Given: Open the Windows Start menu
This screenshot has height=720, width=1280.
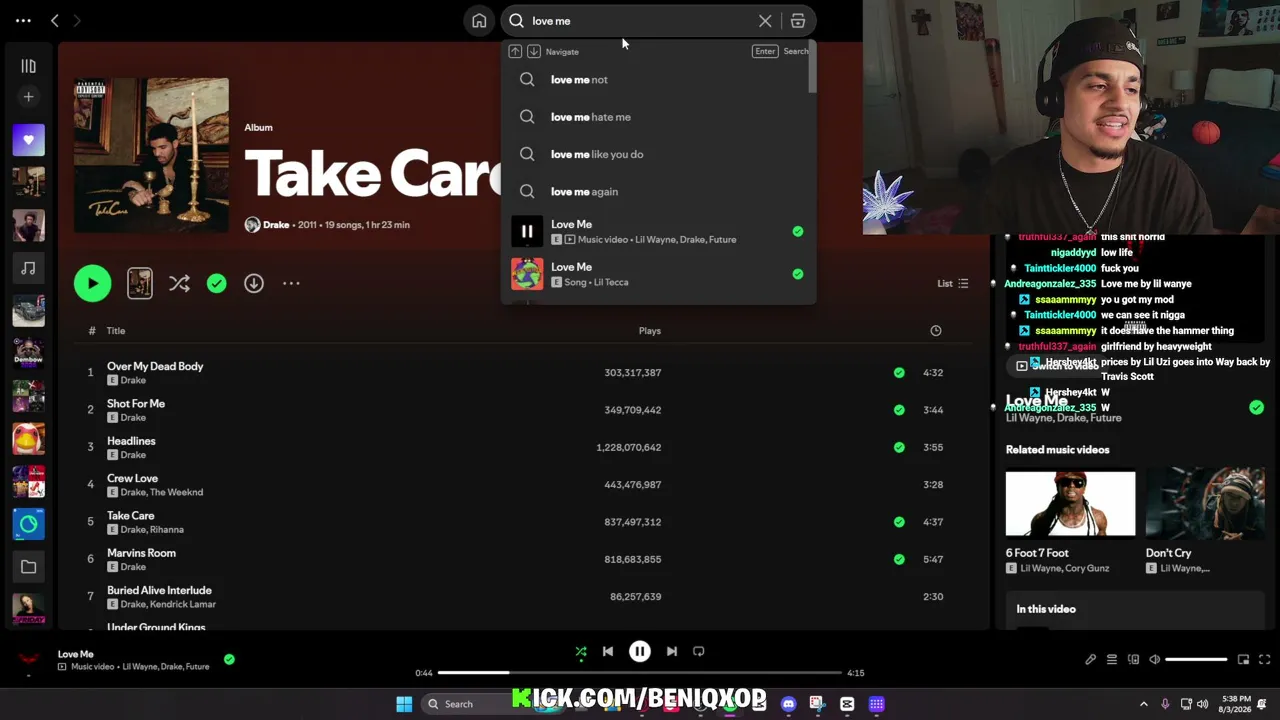Looking at the screenshot, I should [404, 704].
